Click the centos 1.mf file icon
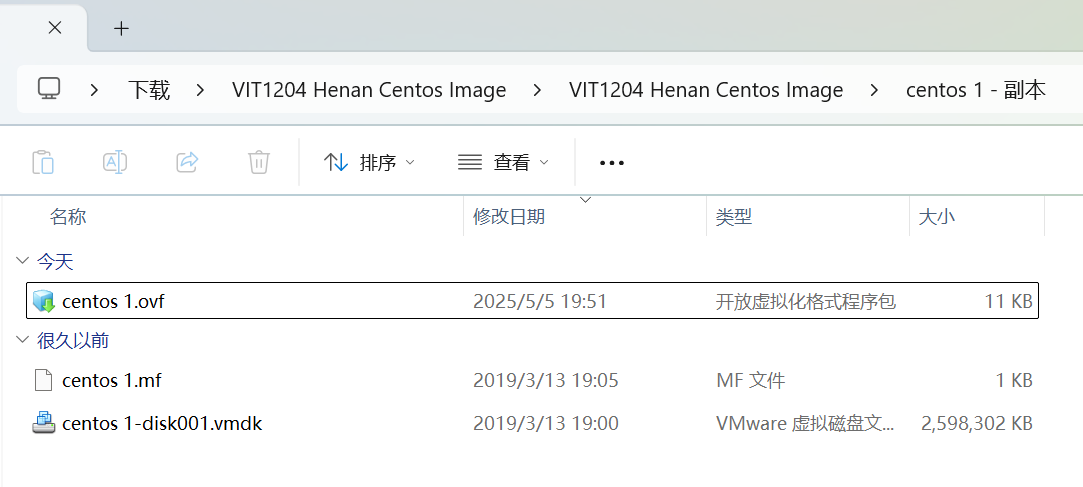The image size is (1083, 487). pos(44,380)
